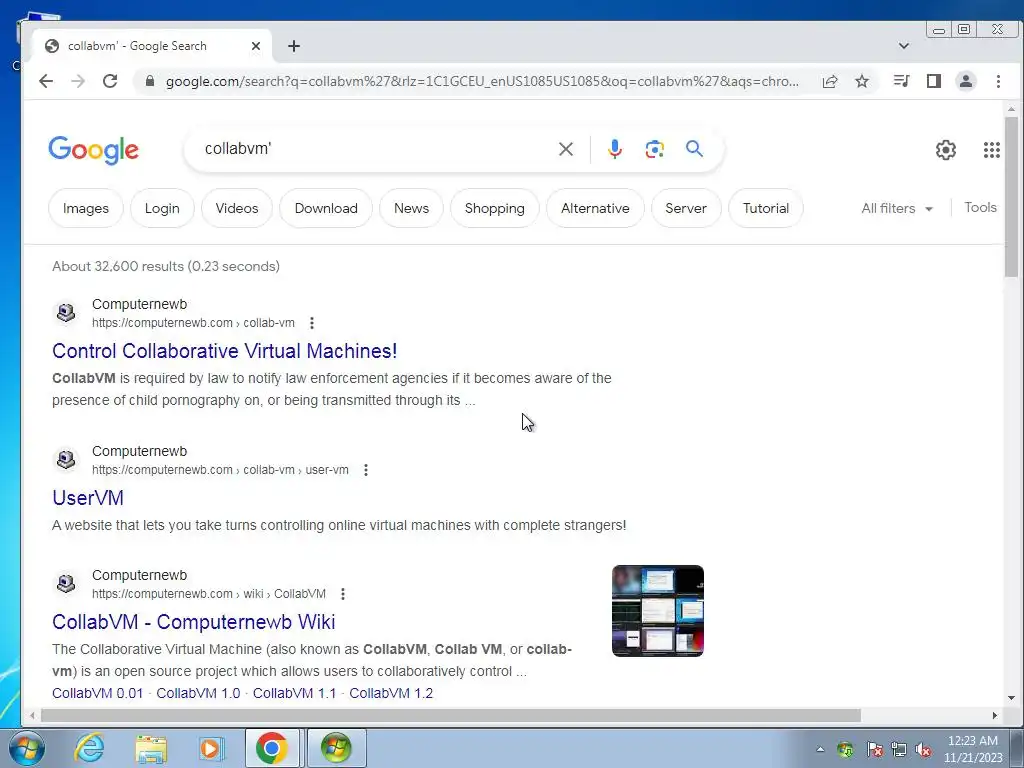This screenshot has width=1024, height=768.
Task: Click the forward navigation arrow
Action: 78,81
